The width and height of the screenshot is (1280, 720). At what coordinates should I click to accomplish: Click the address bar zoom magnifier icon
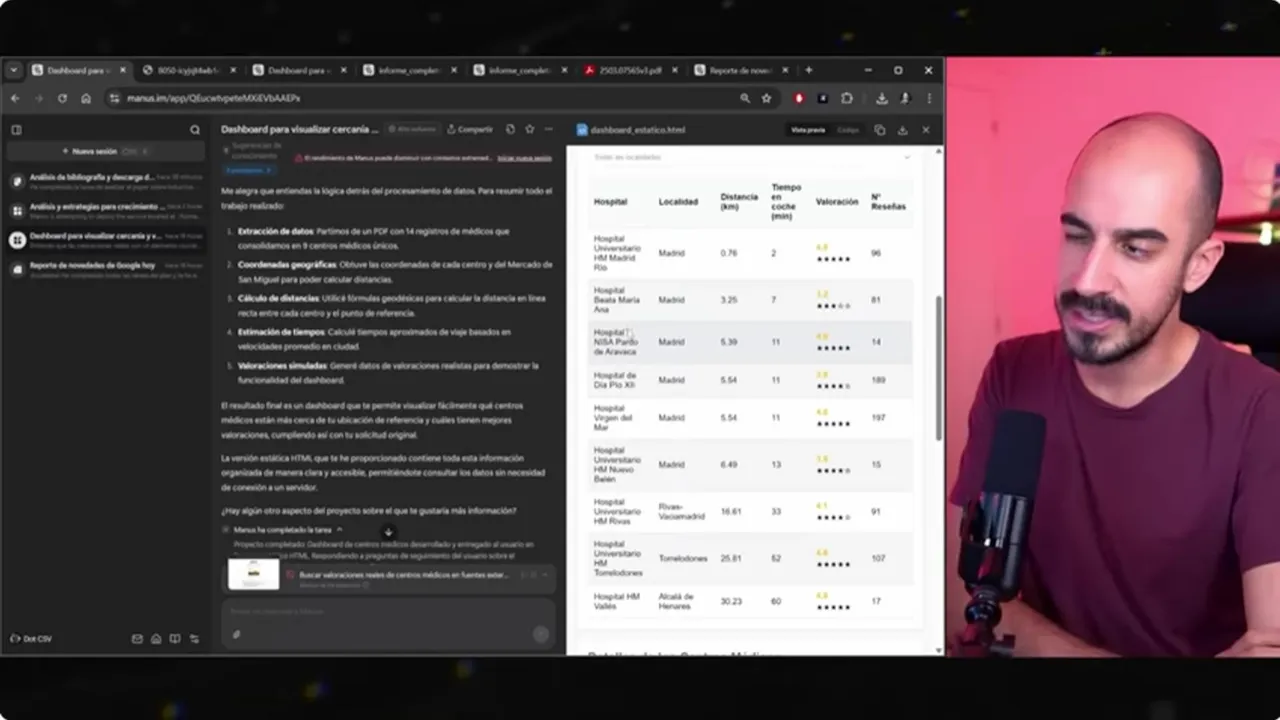745,98
